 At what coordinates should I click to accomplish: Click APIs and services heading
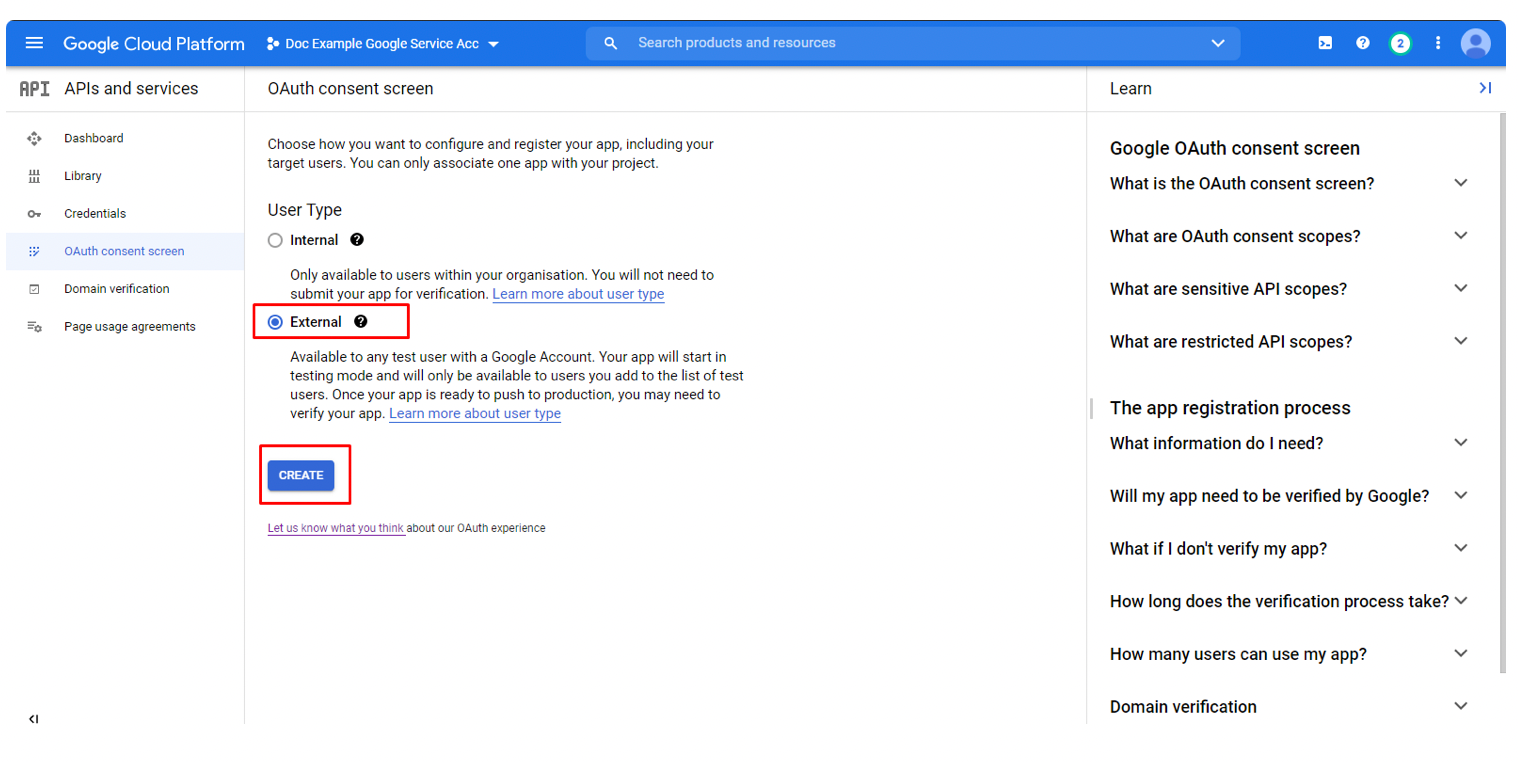pos(131,89)
